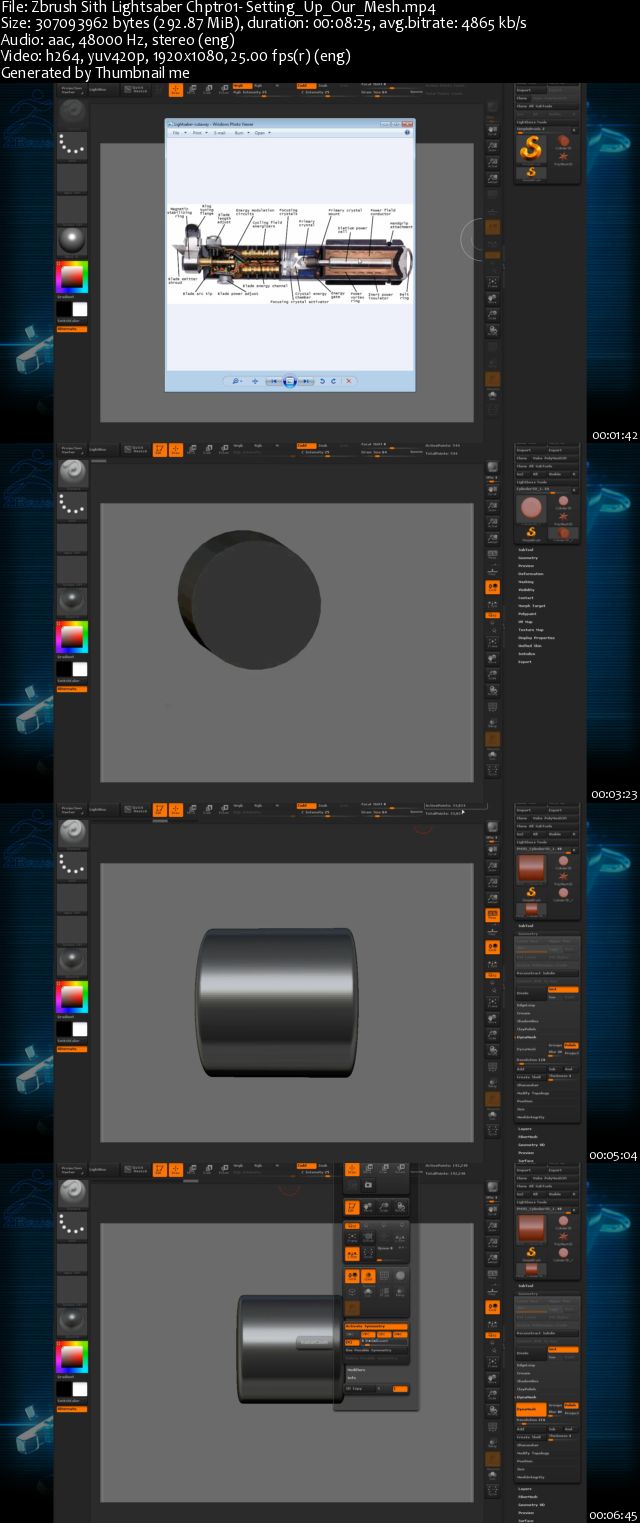Expand Display Properties section in 00:03:23 frame
Image resolution: width=640 pixels, height=1523 pixels.
coord(536,638)
